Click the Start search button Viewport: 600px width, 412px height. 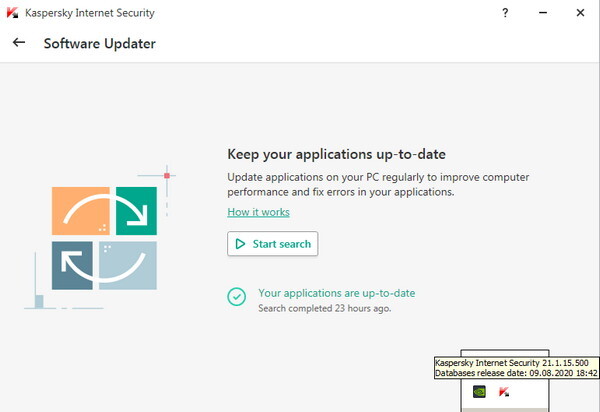click(x=272, y=244)
